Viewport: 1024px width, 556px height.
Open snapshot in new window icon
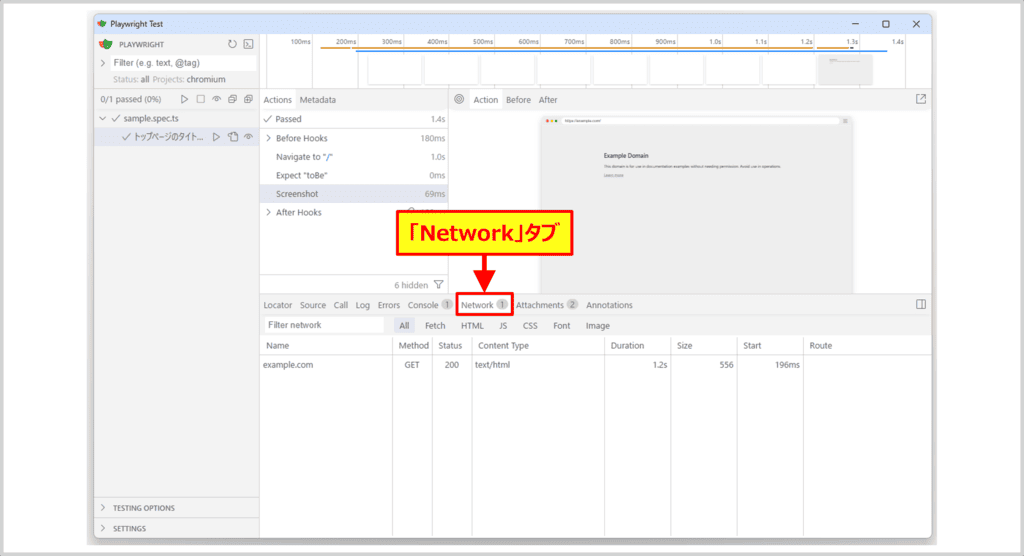point(921,99)
